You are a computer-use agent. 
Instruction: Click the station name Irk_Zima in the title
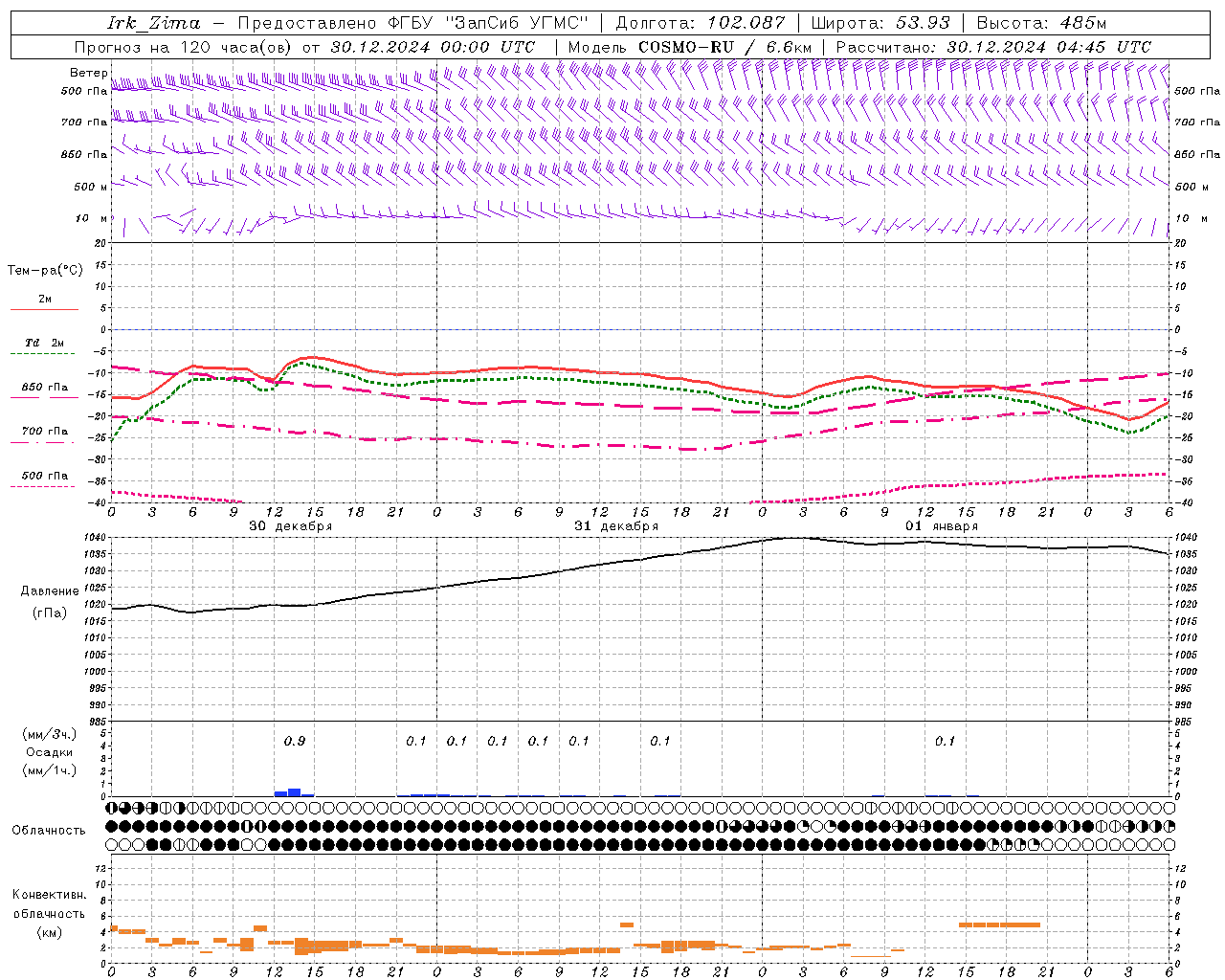coord(154,23)
